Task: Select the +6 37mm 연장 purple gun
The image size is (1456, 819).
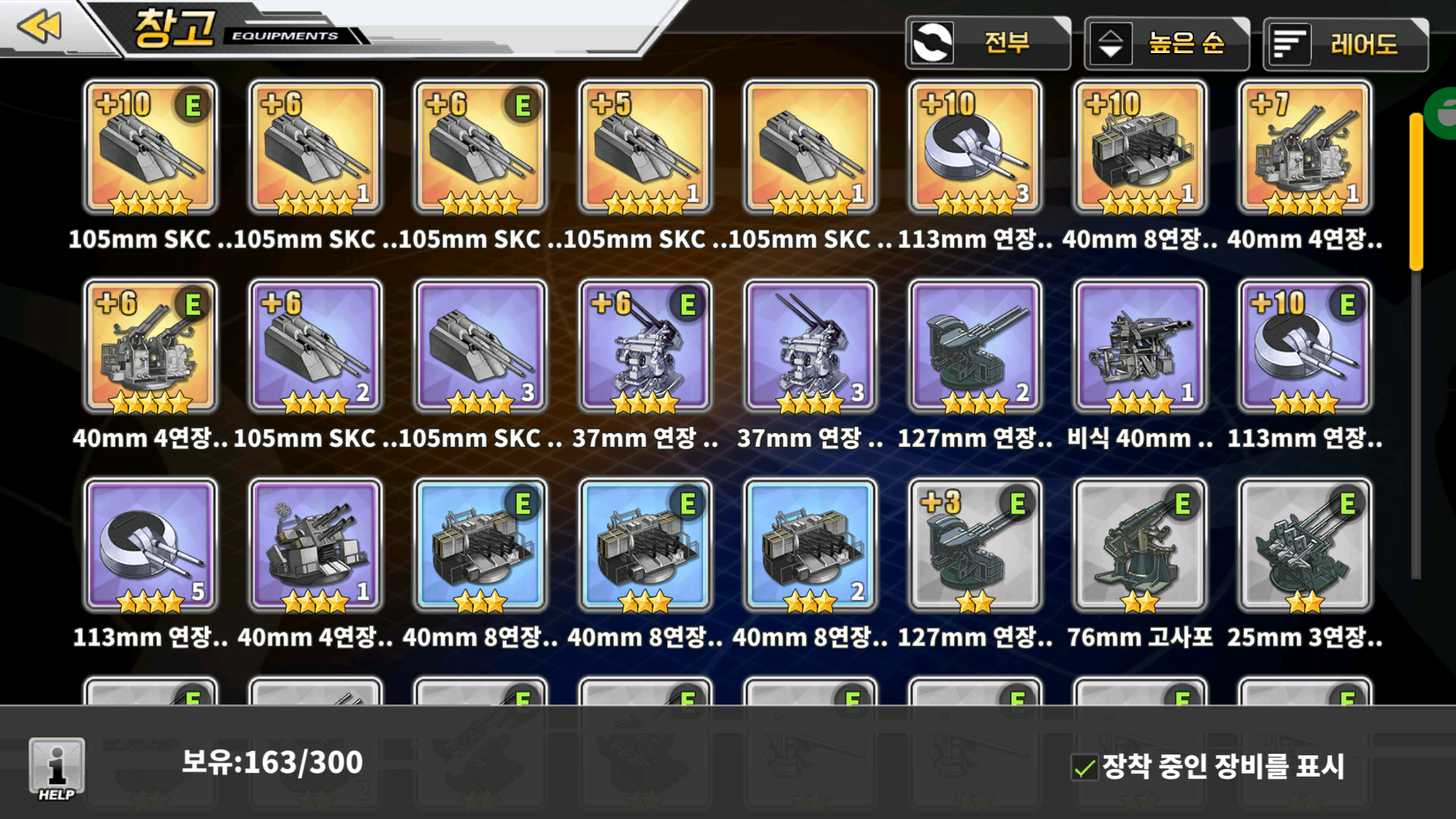Action: tap(645, 347)
